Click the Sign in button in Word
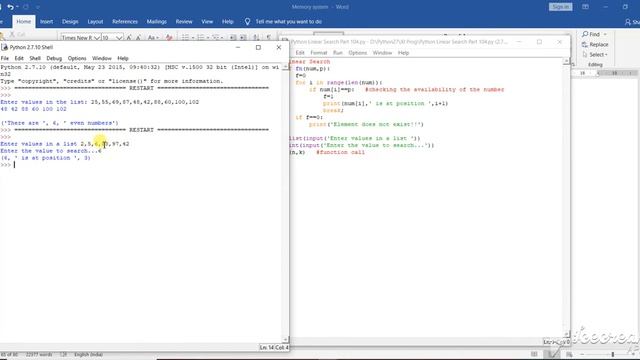The height and width of the screenshot is (360, 640). click(560, 7)
